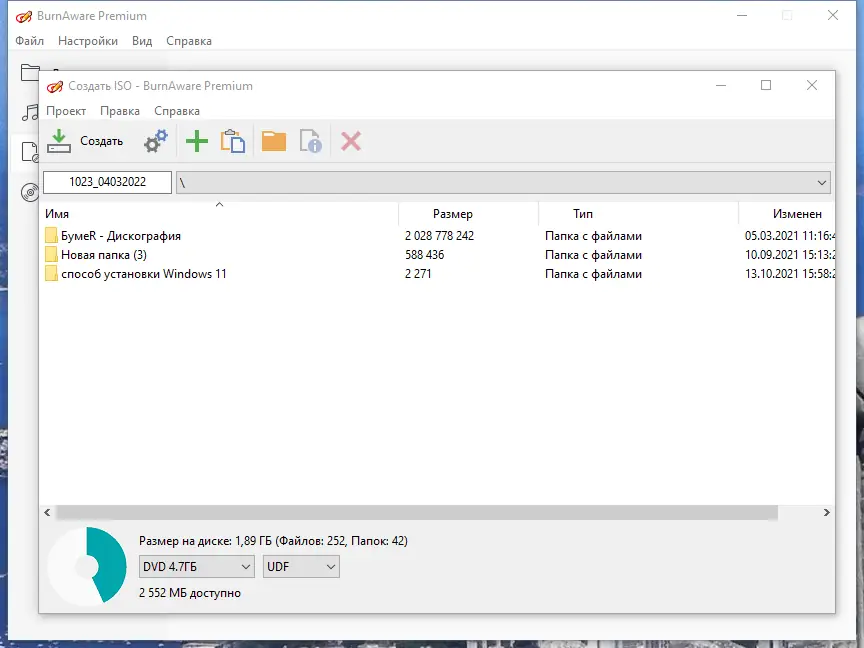Image resolution: width=864 pixels, height=648 pixels.
Task: Expand the path dropdown showing backslash
Action: click(822, 182)
